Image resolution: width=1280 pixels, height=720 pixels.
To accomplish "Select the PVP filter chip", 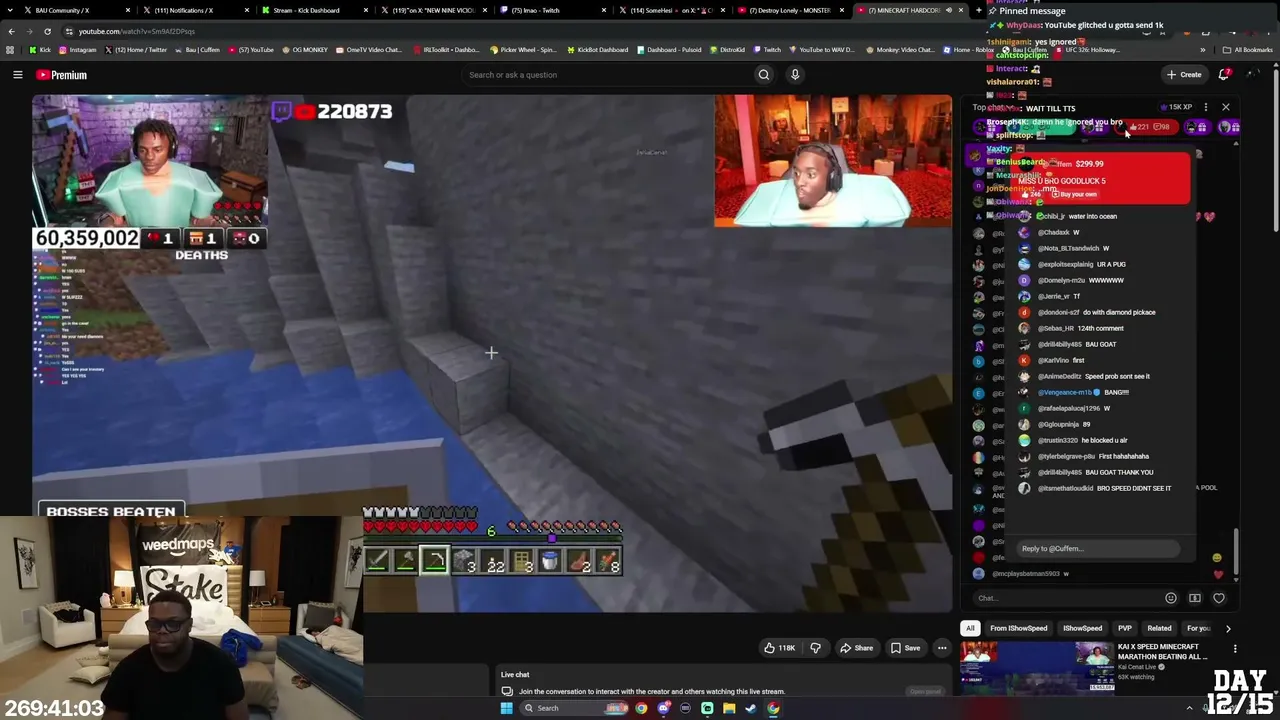I will (1125, 628).
